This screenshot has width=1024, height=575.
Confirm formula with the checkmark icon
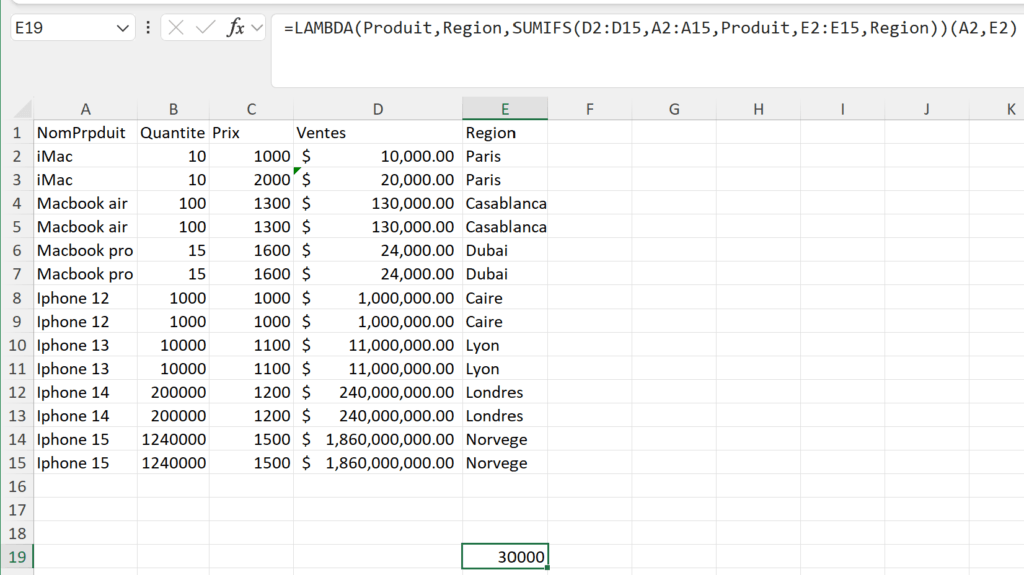(x=205, y=27)
